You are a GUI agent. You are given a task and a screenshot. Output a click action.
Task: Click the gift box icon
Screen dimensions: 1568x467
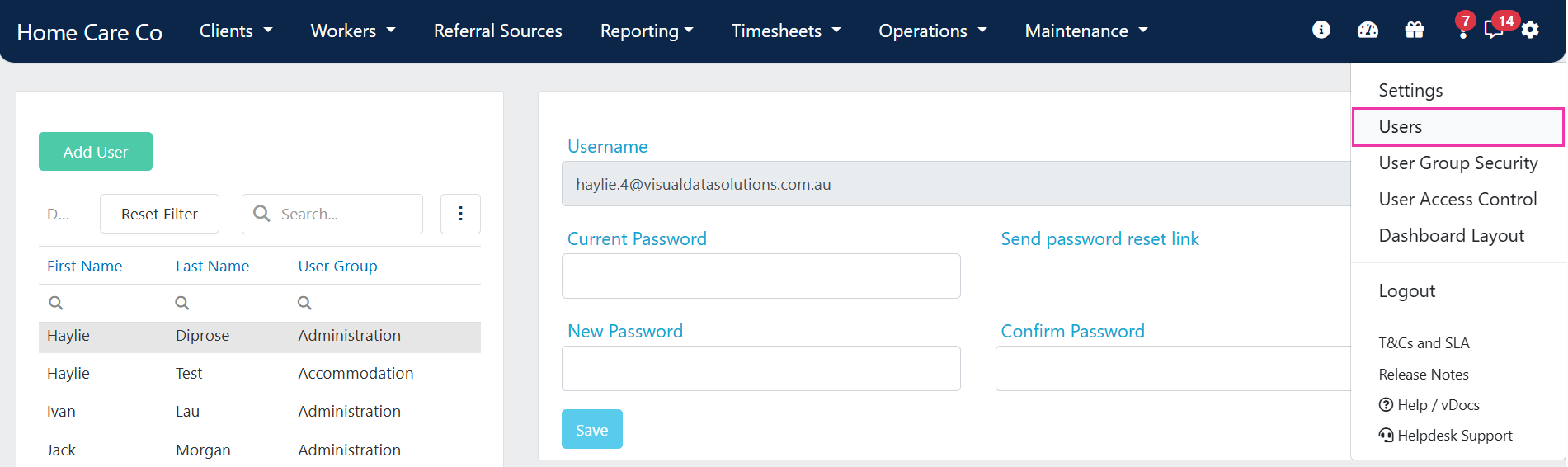point(1415,30)
